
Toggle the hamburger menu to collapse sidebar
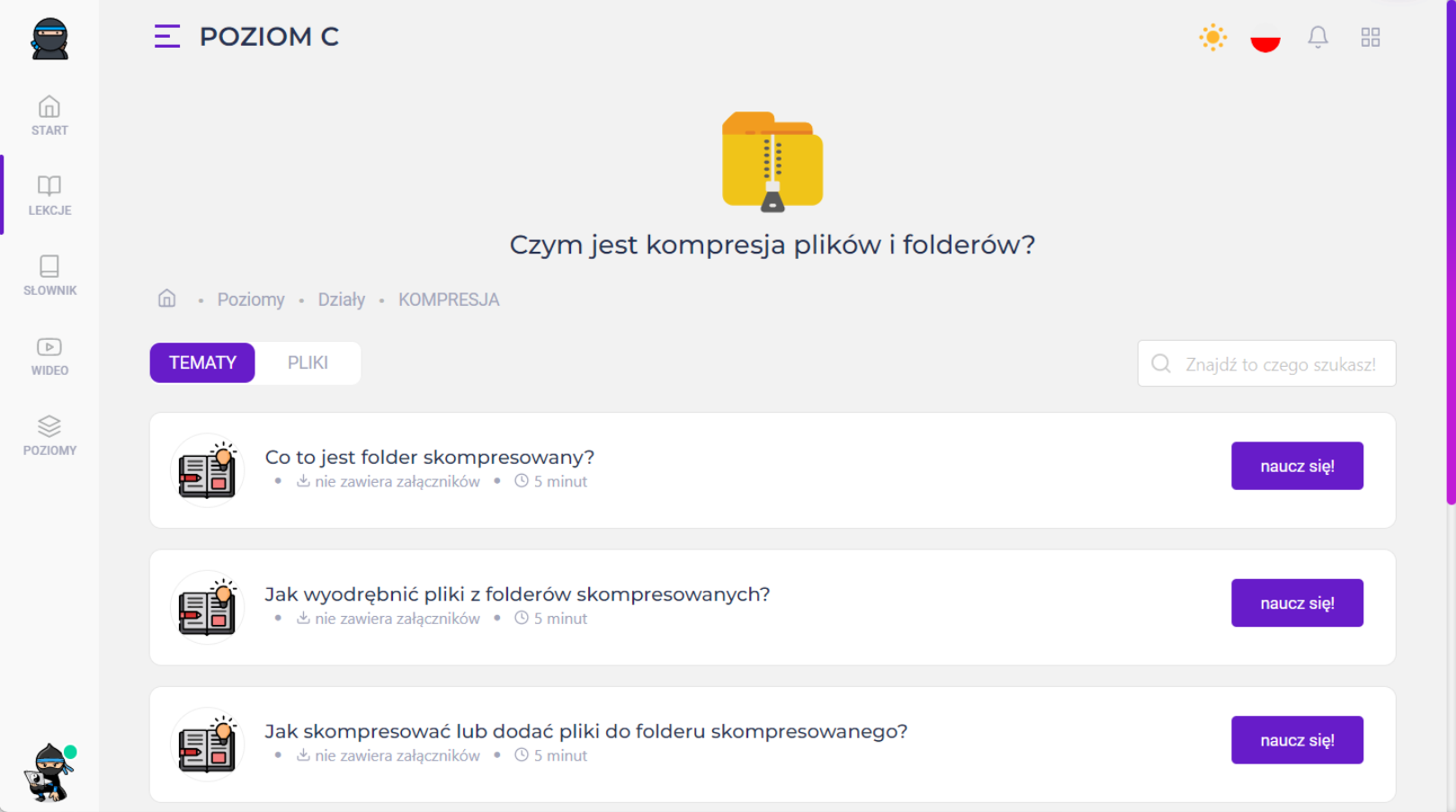167,36
